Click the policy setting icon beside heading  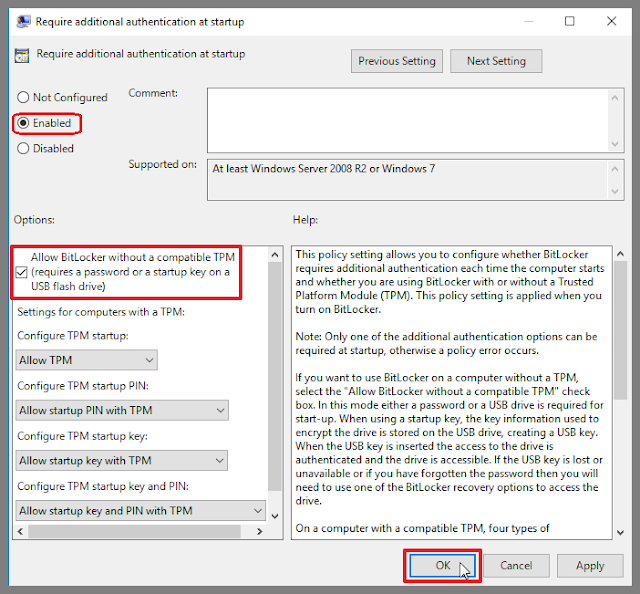(x=22, y=55)
